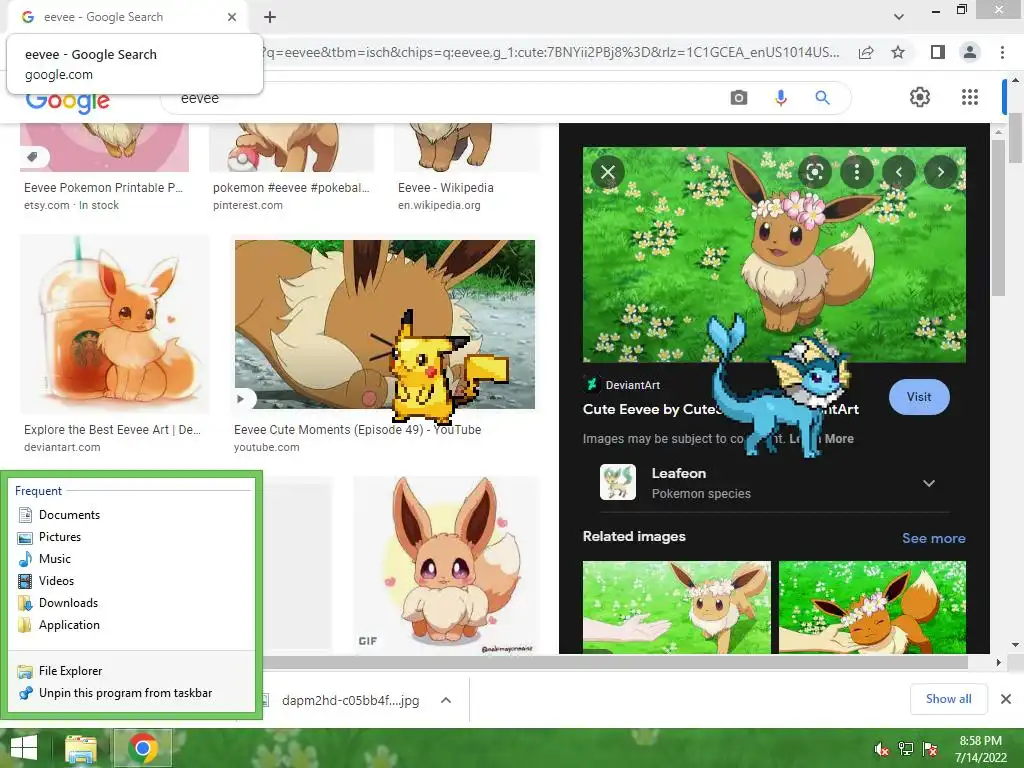The width and height of the screenshot is (1024, 768).
Task: Go to previous image in preview
Action: coord(899,172)
